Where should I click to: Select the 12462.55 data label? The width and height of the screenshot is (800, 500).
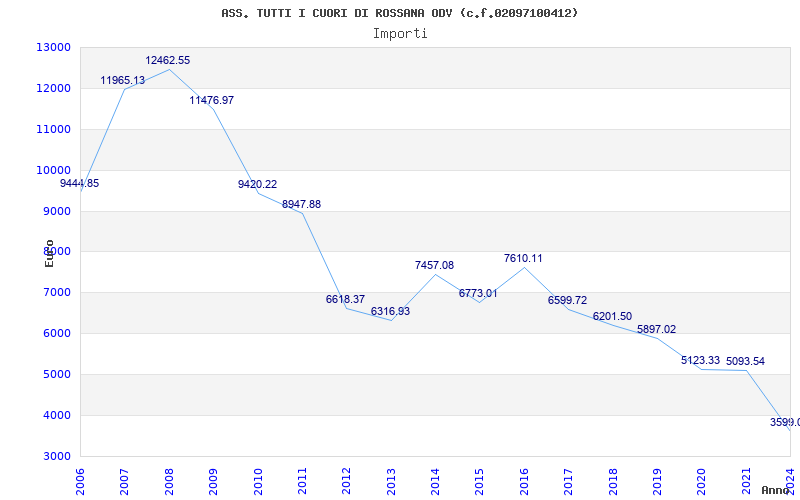coord(167,60)
